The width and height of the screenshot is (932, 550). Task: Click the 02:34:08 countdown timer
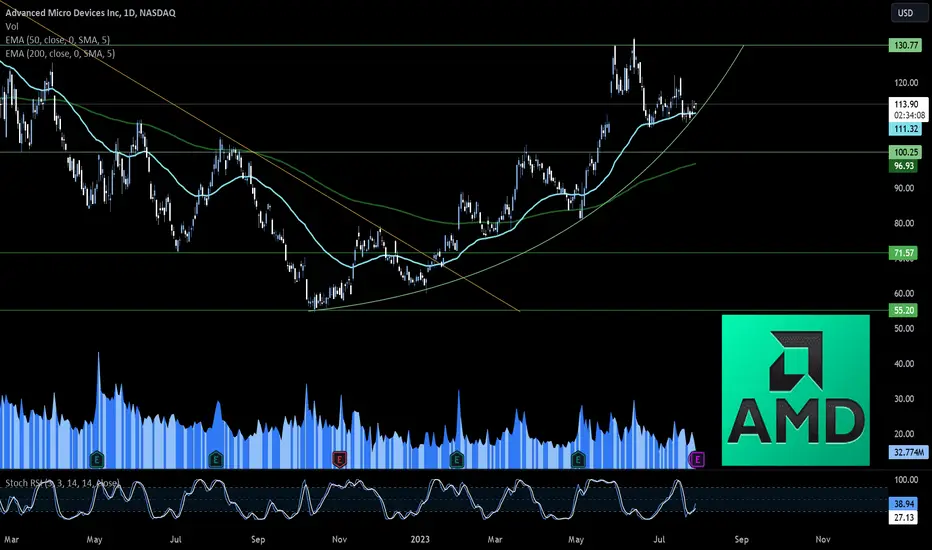click(909, 115)
